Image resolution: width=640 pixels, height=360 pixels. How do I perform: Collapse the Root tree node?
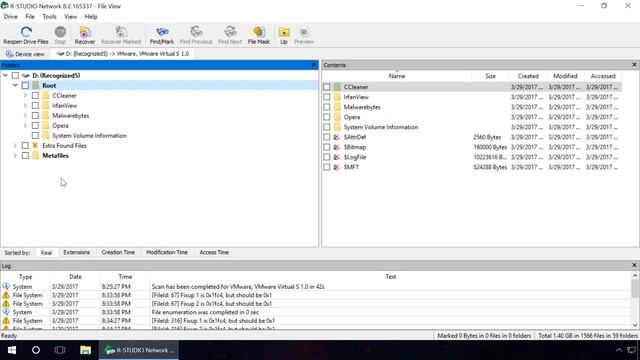(x=15, y=85)
